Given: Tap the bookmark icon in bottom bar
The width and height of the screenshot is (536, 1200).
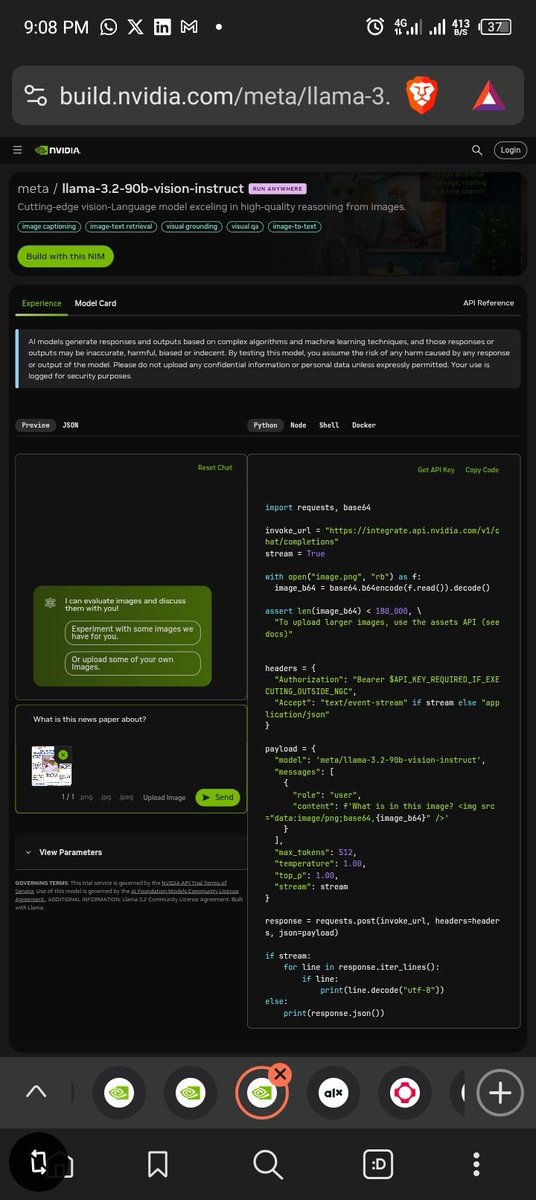Looking at the screenshot, I should point(157,1163).
